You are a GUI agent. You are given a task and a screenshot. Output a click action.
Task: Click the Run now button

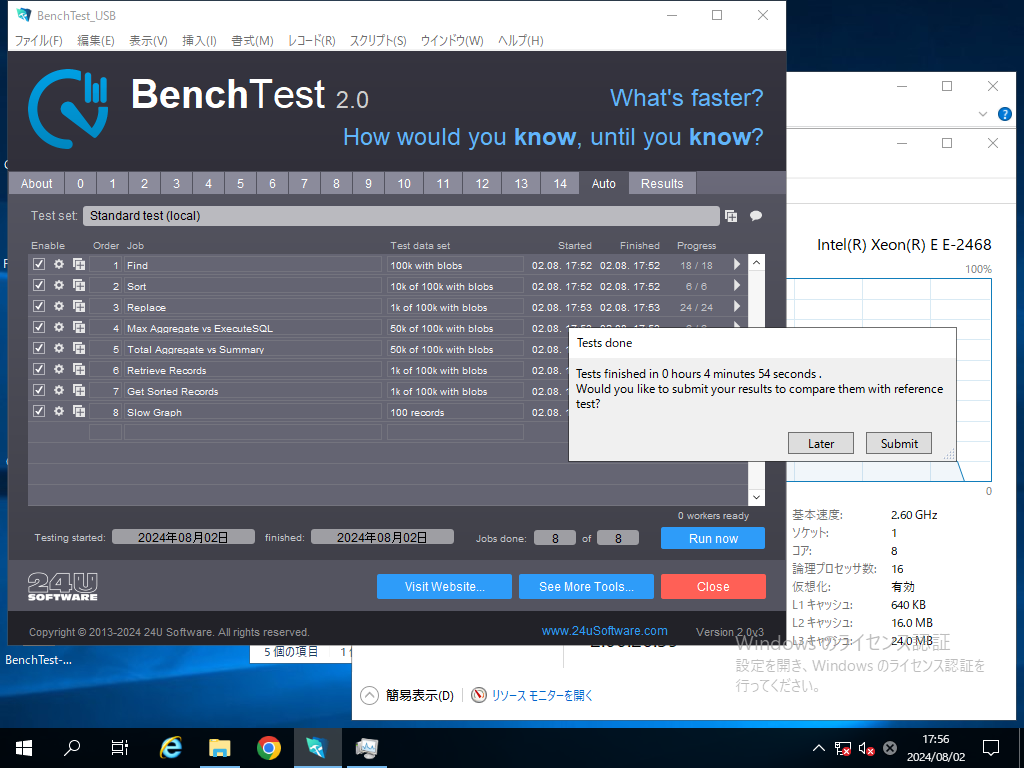(713, 539)
